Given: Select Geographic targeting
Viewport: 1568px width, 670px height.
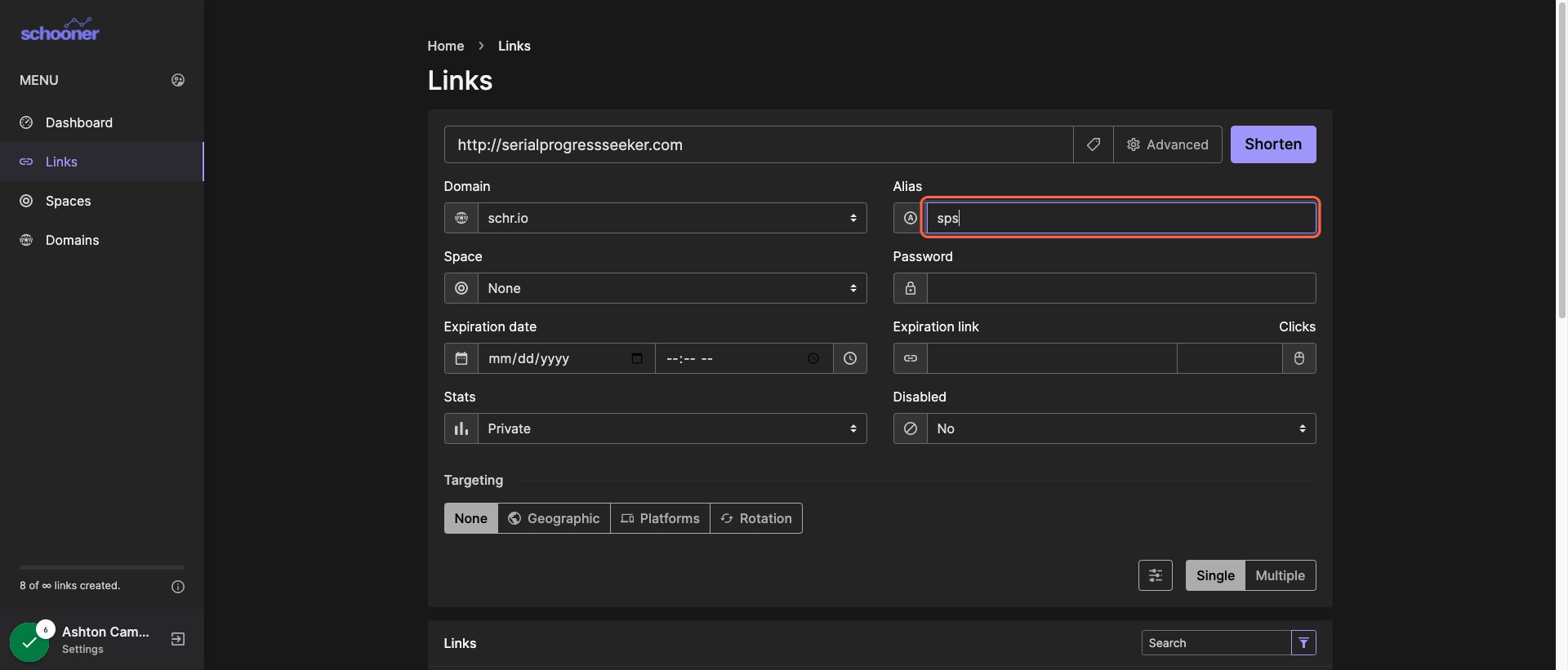Looking at the screenshot, I should pos(555,518).
